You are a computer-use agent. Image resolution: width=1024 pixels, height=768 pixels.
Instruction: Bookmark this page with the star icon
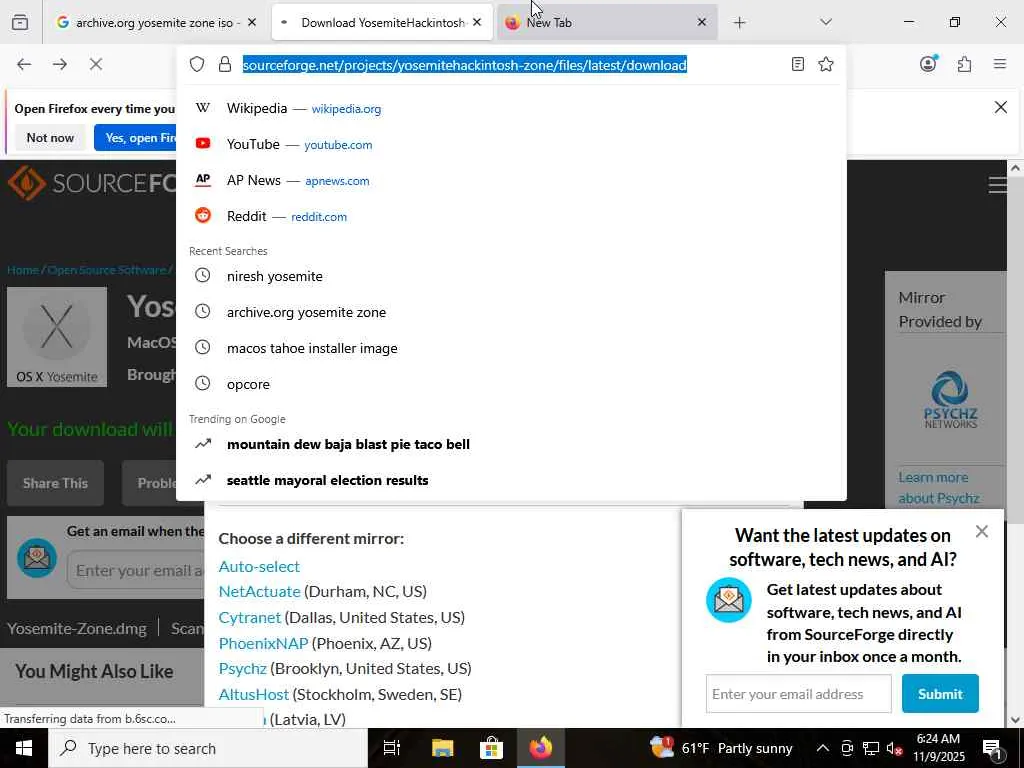click(x=826, y=64)
